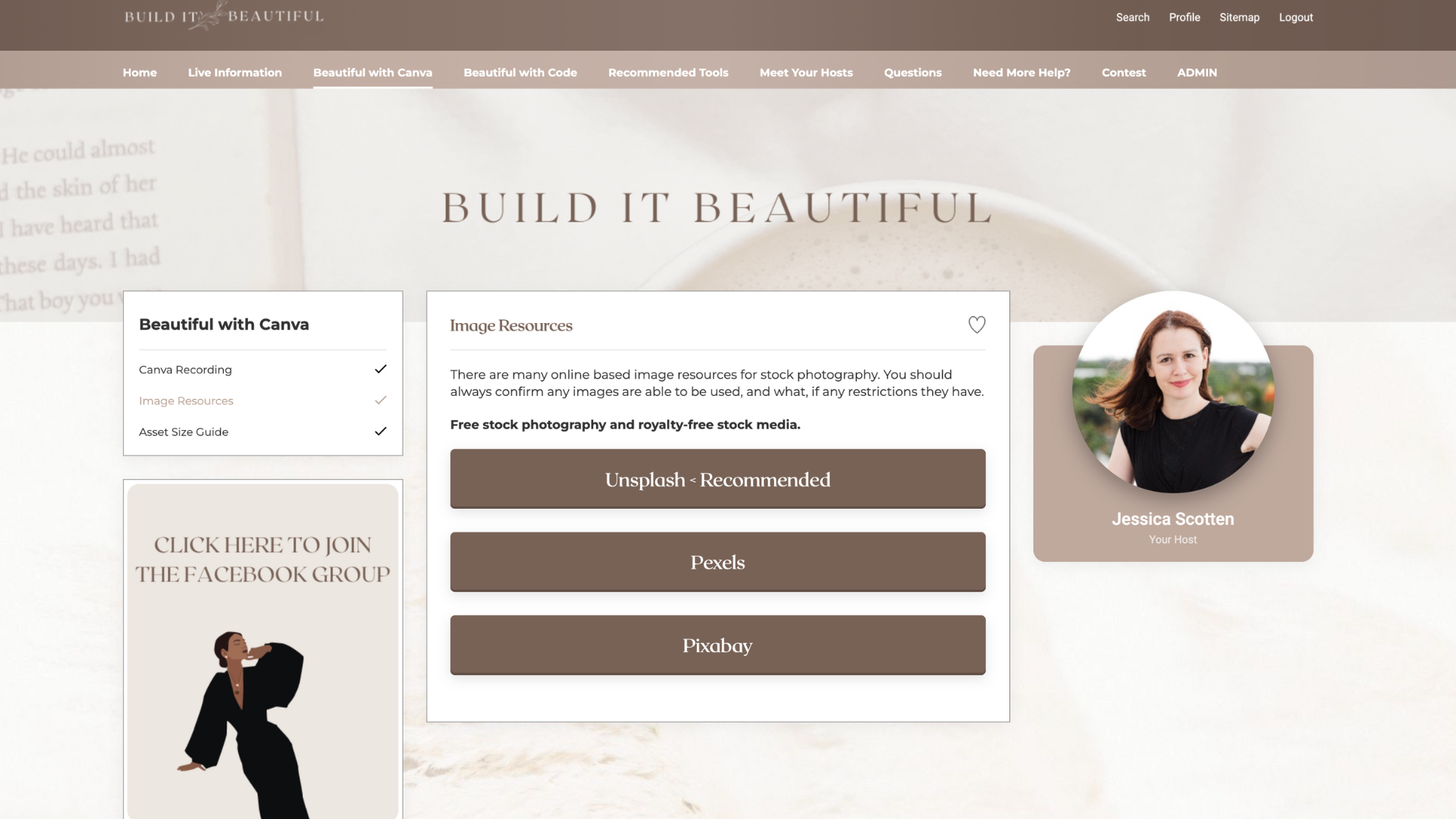Open Meet Your Hosts page
1456x819 pixels.
click(806, 72)
